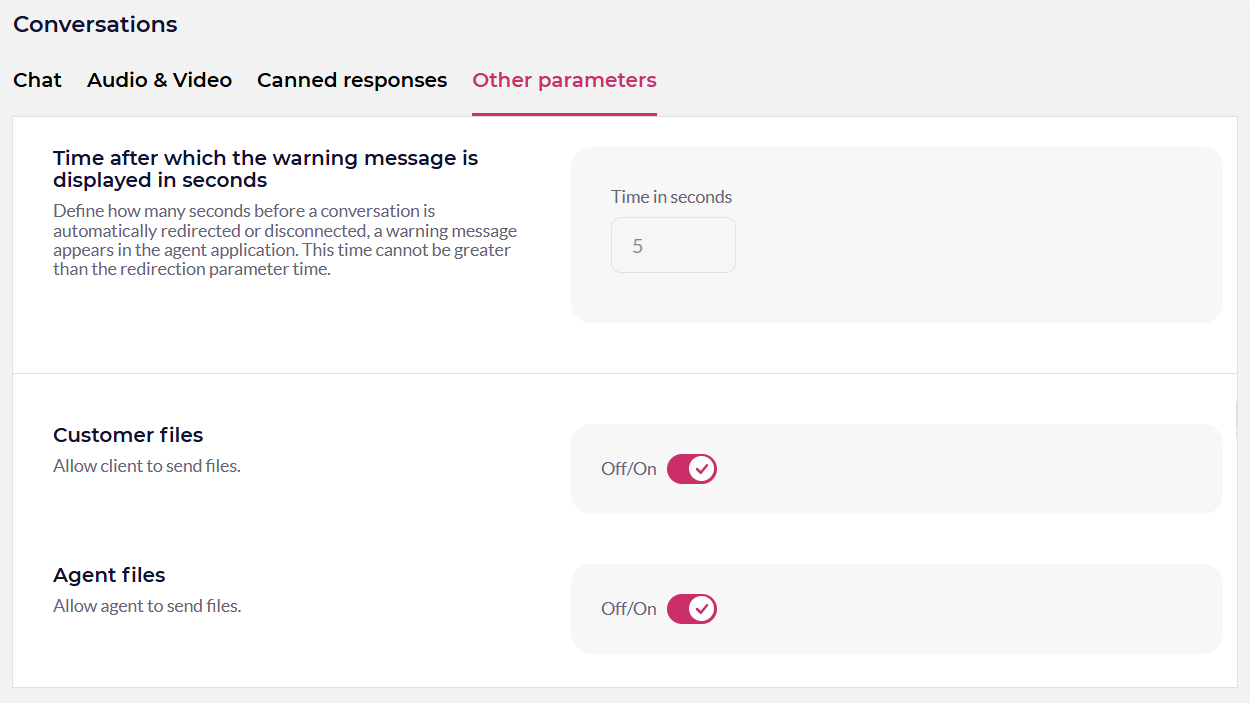Click the Customer files heading
The height and width of the screenshot is (703, 1250).
click(x=127, y=435)
